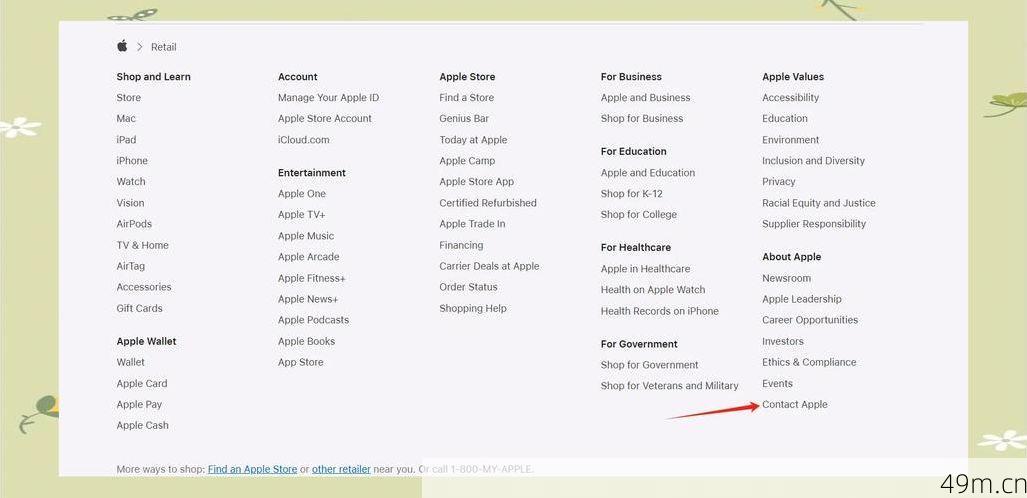1027x498 pixels.
Task: Open the AirTag link
Action: 131,266
